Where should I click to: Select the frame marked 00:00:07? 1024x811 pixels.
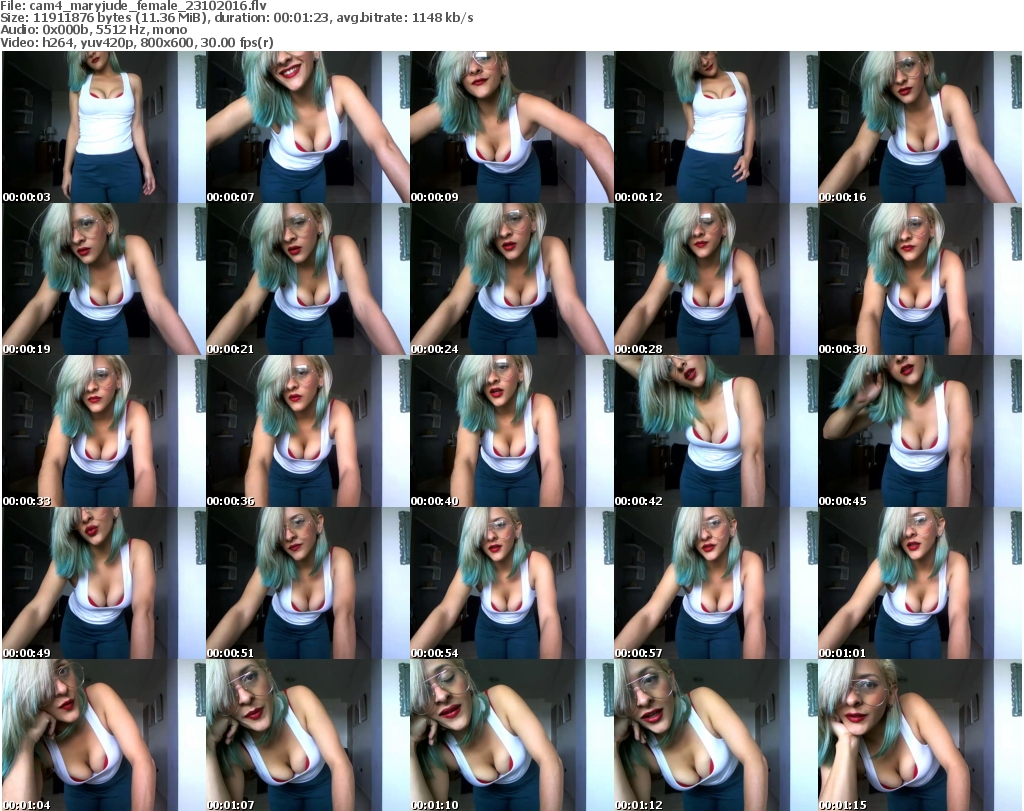pyautogui.click(x=307, y=127)
